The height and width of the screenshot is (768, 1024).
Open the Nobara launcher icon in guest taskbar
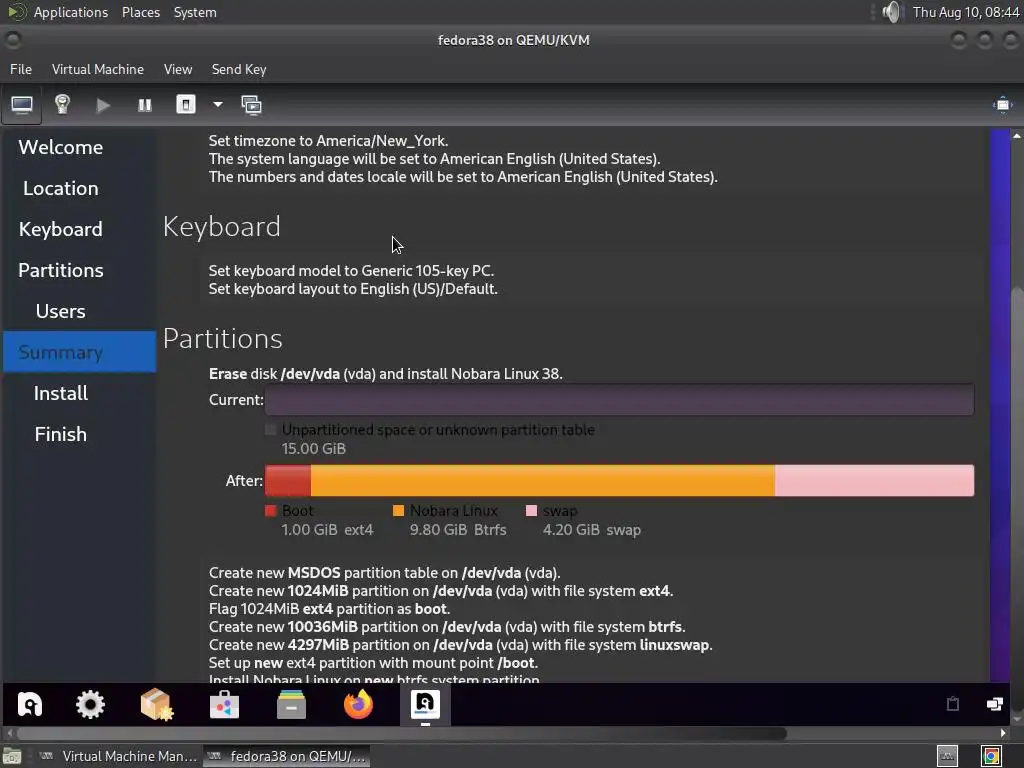[x=30, y=704]
